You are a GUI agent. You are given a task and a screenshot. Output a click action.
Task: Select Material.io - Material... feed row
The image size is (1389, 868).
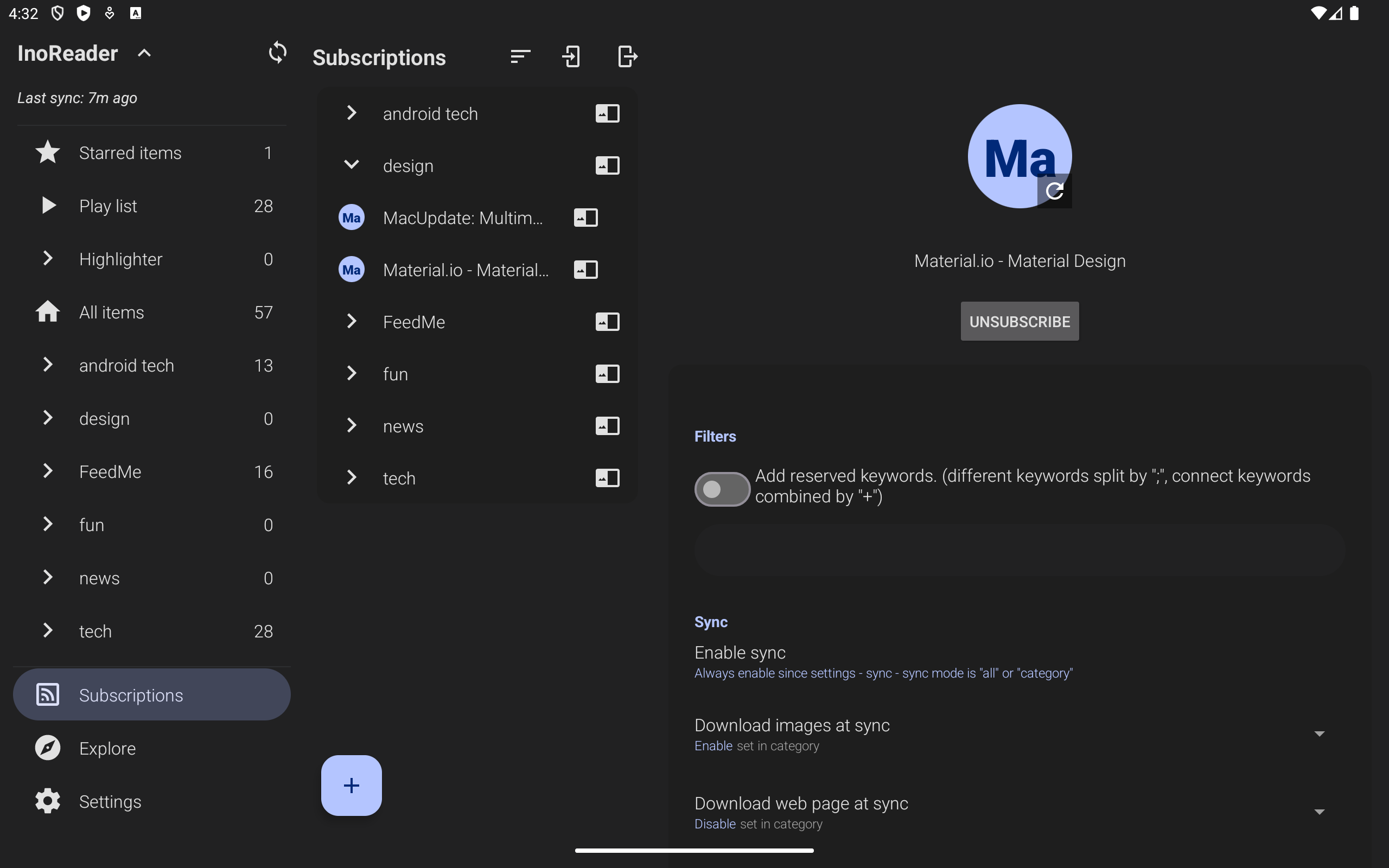pyautogui.click(x=477, y=270)
